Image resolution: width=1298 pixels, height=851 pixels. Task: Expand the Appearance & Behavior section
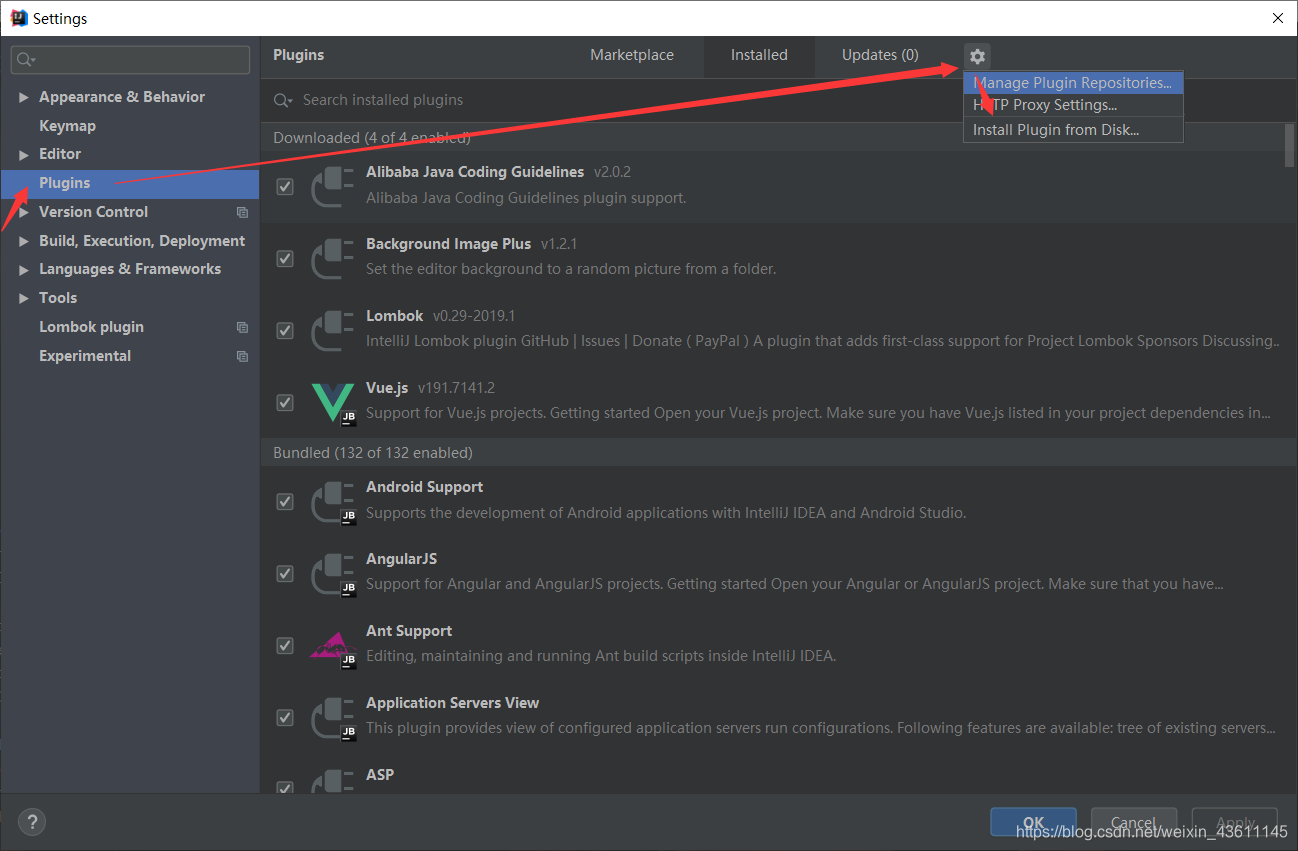click(24, 97)
